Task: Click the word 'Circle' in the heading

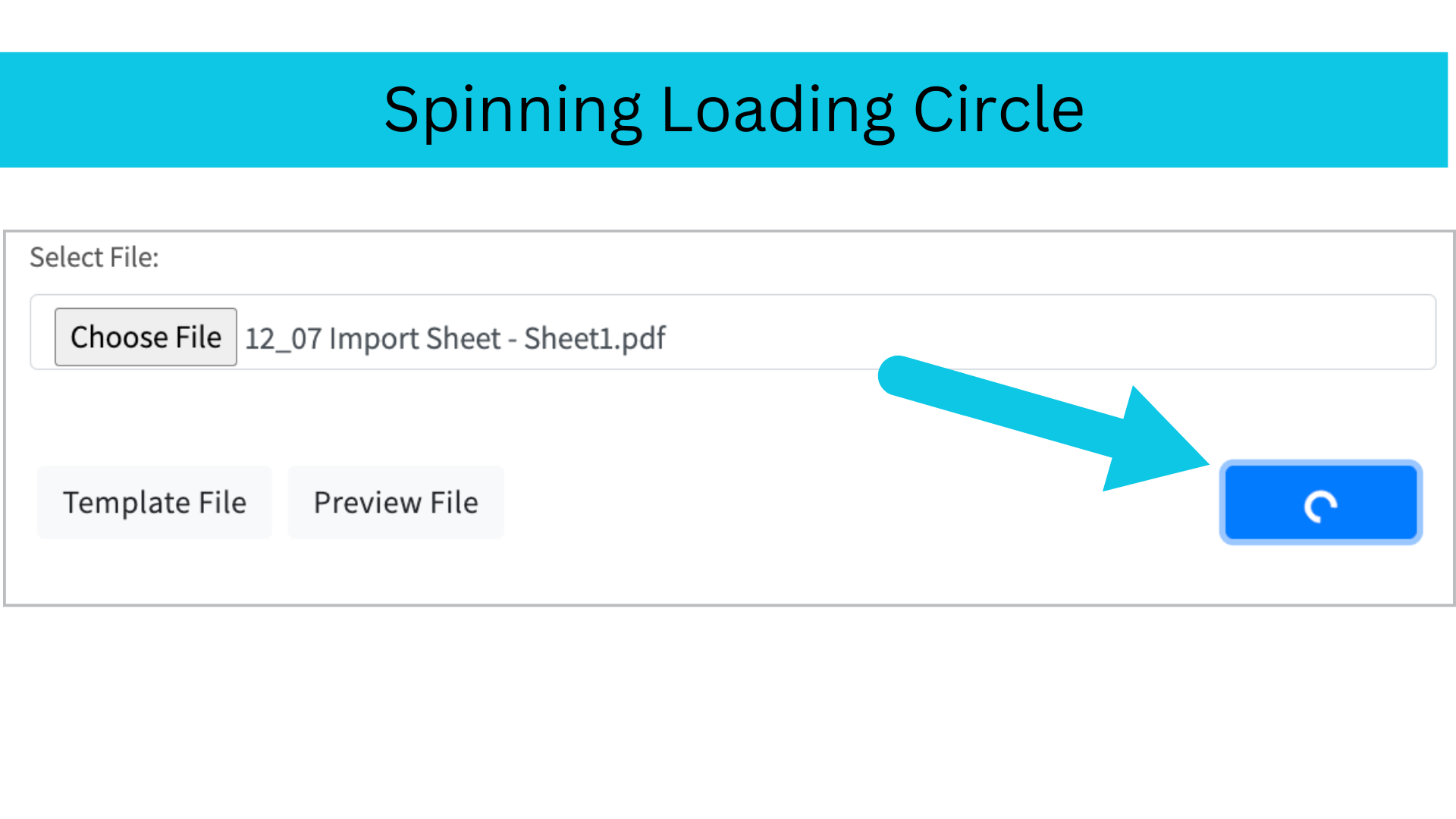Action: [999, 111]
